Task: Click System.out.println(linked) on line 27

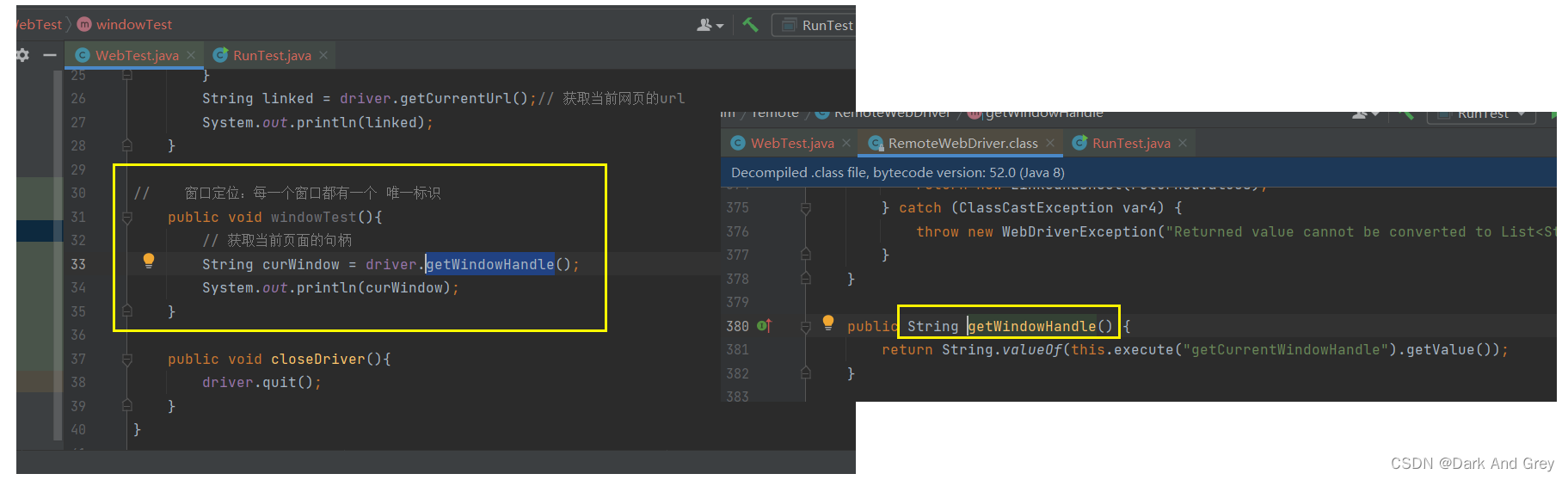Action: (317, 122)
